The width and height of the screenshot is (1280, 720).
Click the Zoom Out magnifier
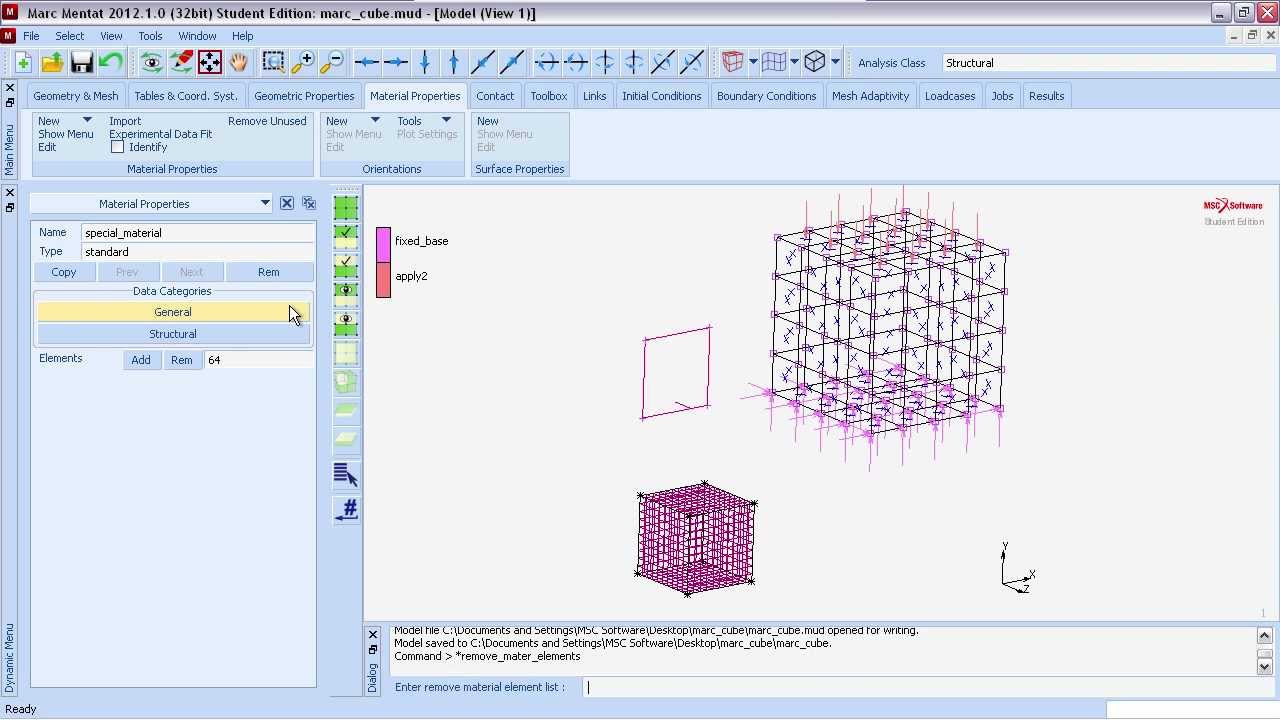(x=331, y=62)
